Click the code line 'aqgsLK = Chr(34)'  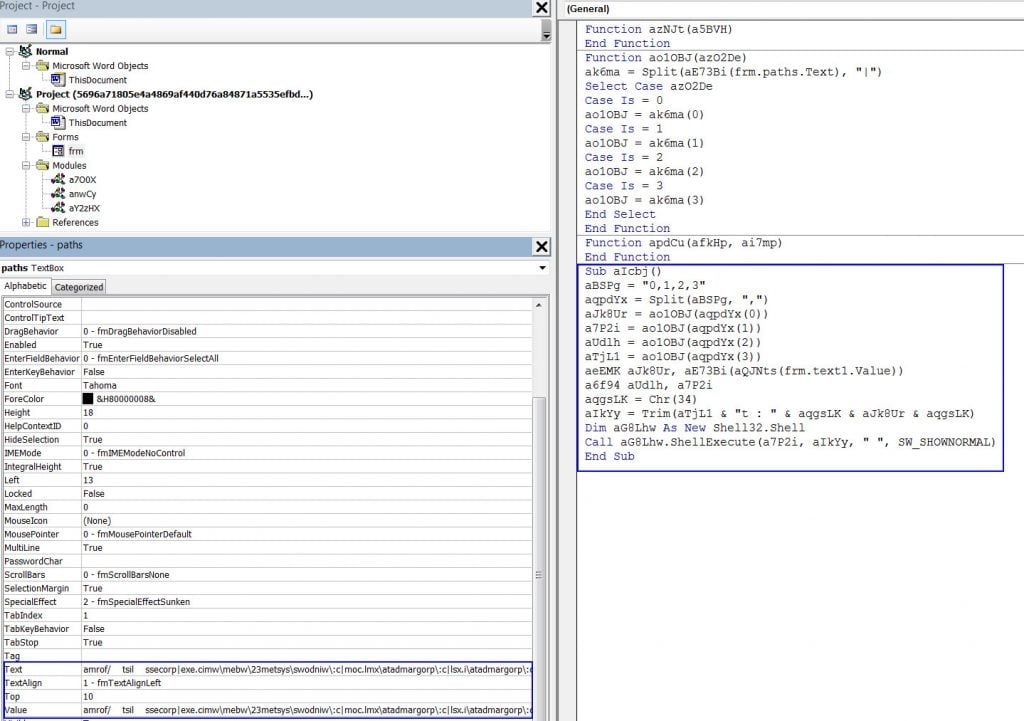coord(641,400)
